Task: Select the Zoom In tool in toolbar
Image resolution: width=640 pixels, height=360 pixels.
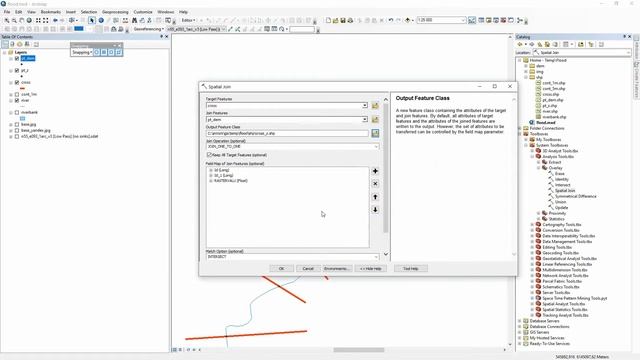Action: point(7,20)
